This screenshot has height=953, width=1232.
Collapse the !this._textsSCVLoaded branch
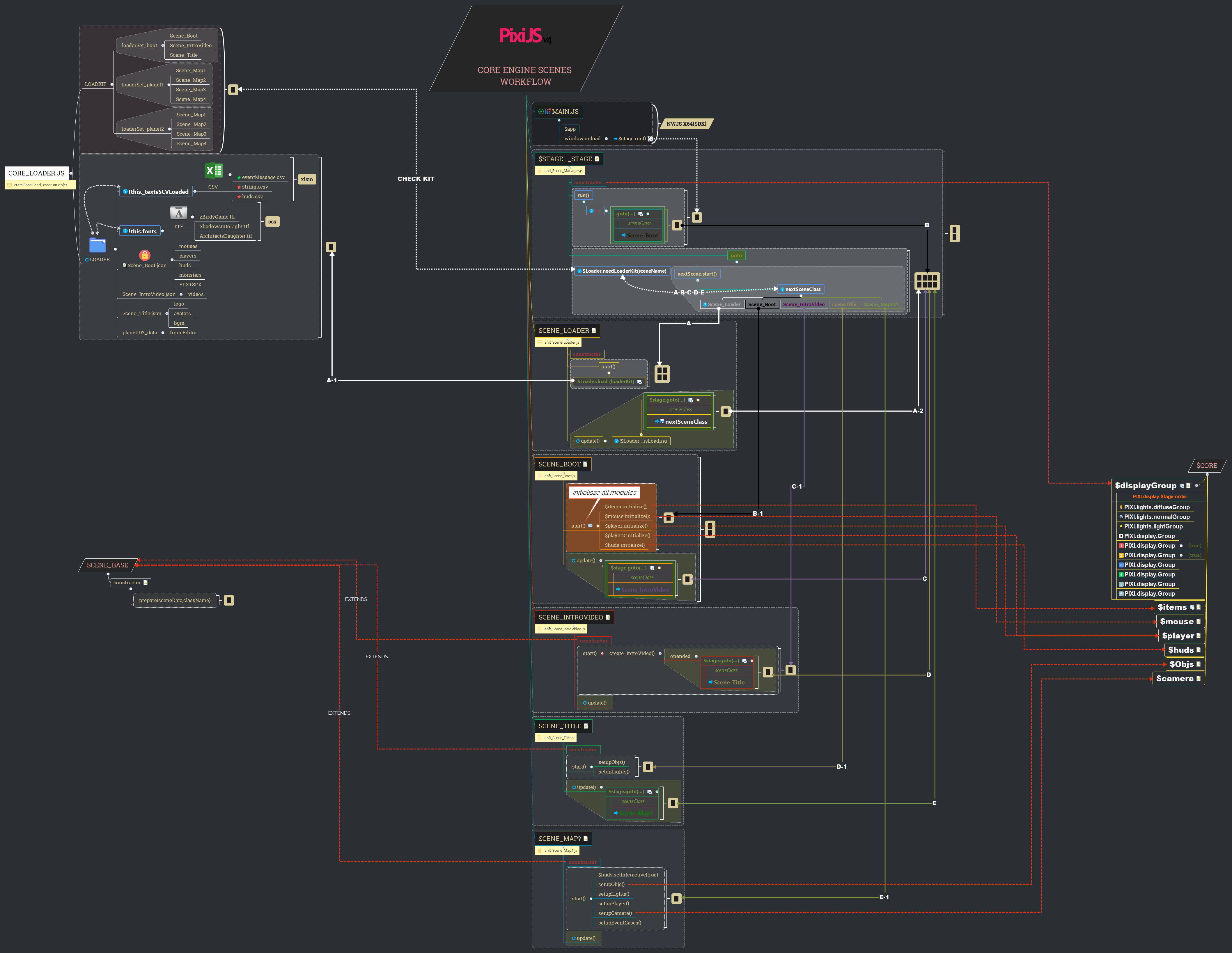point(195,192)
